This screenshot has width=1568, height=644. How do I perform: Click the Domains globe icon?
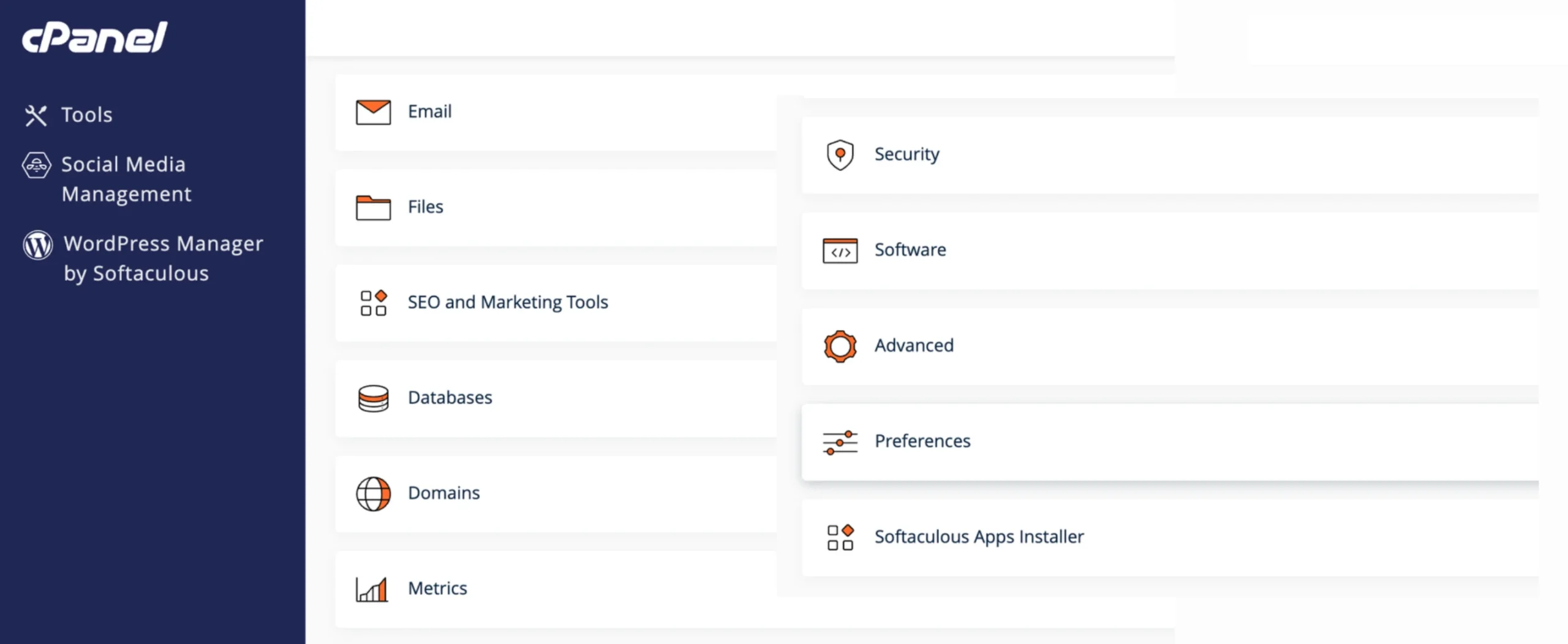pos(373,494)
